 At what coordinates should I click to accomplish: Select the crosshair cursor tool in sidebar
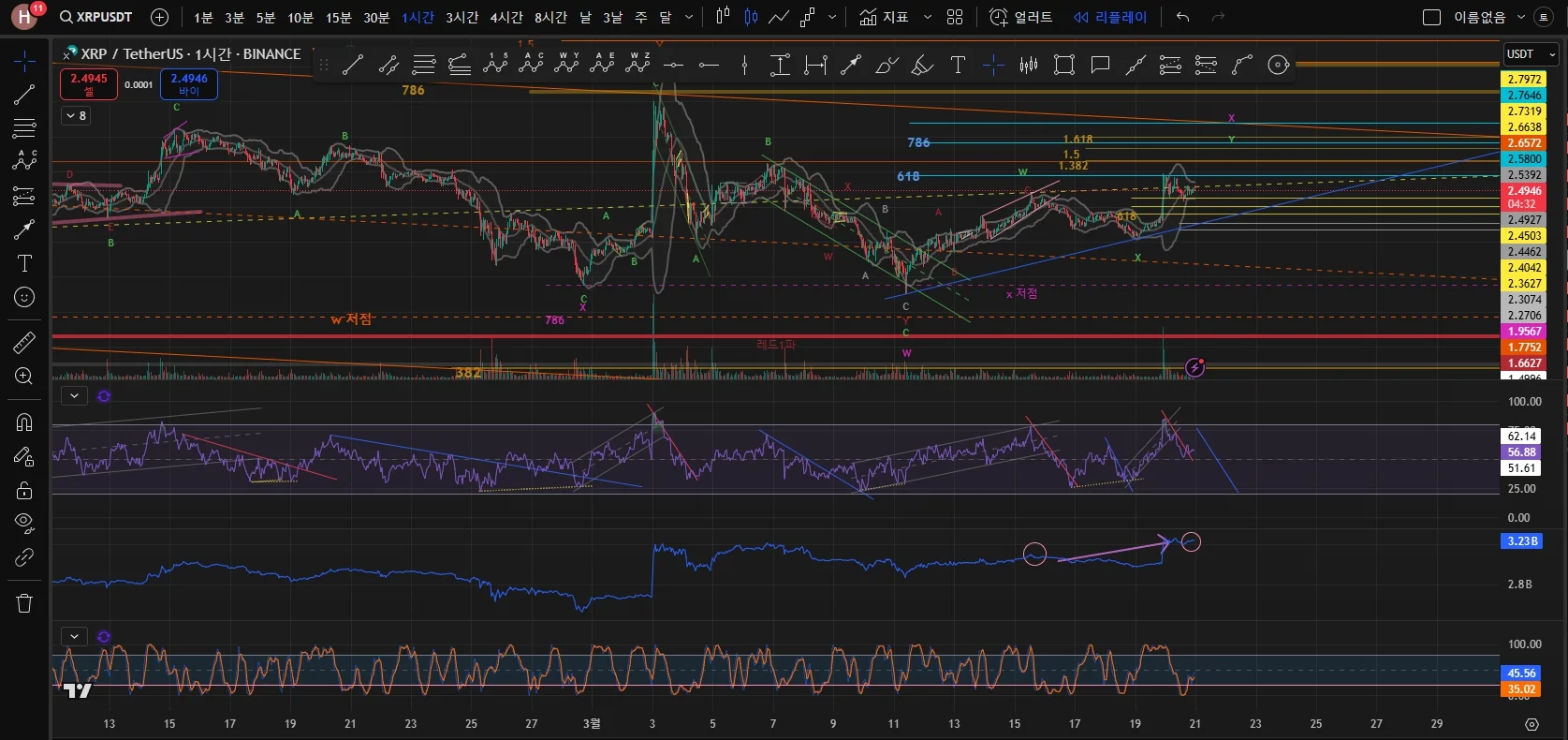(x=24, y=62)
